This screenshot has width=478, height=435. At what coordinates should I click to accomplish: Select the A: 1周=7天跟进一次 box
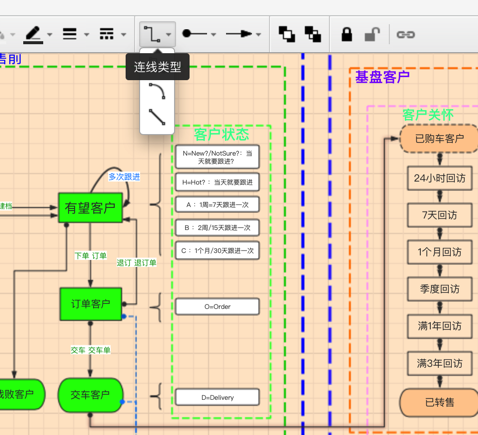(217, 205)
